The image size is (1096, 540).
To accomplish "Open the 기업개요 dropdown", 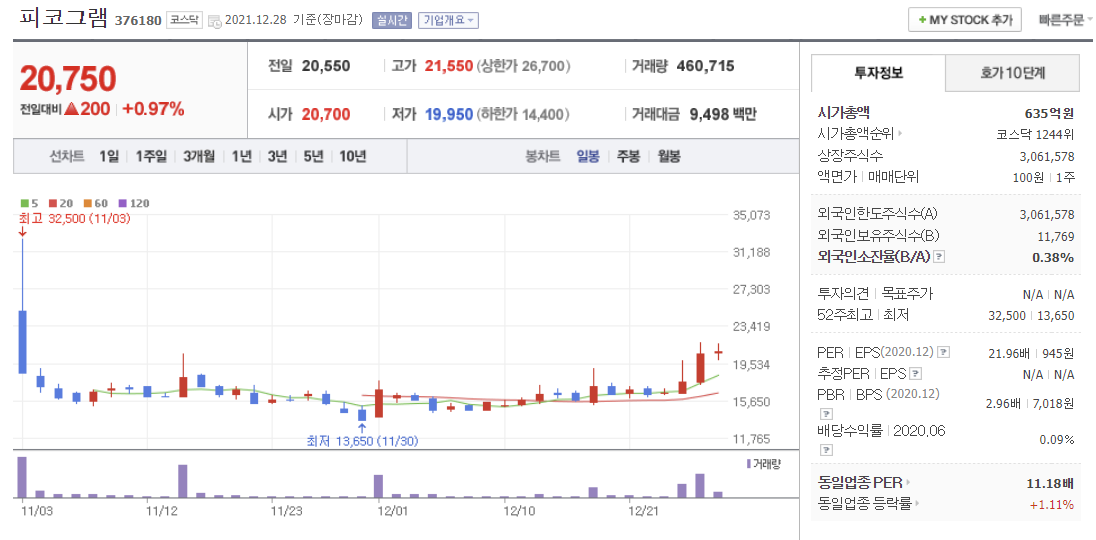I will (x=449, y=20).
